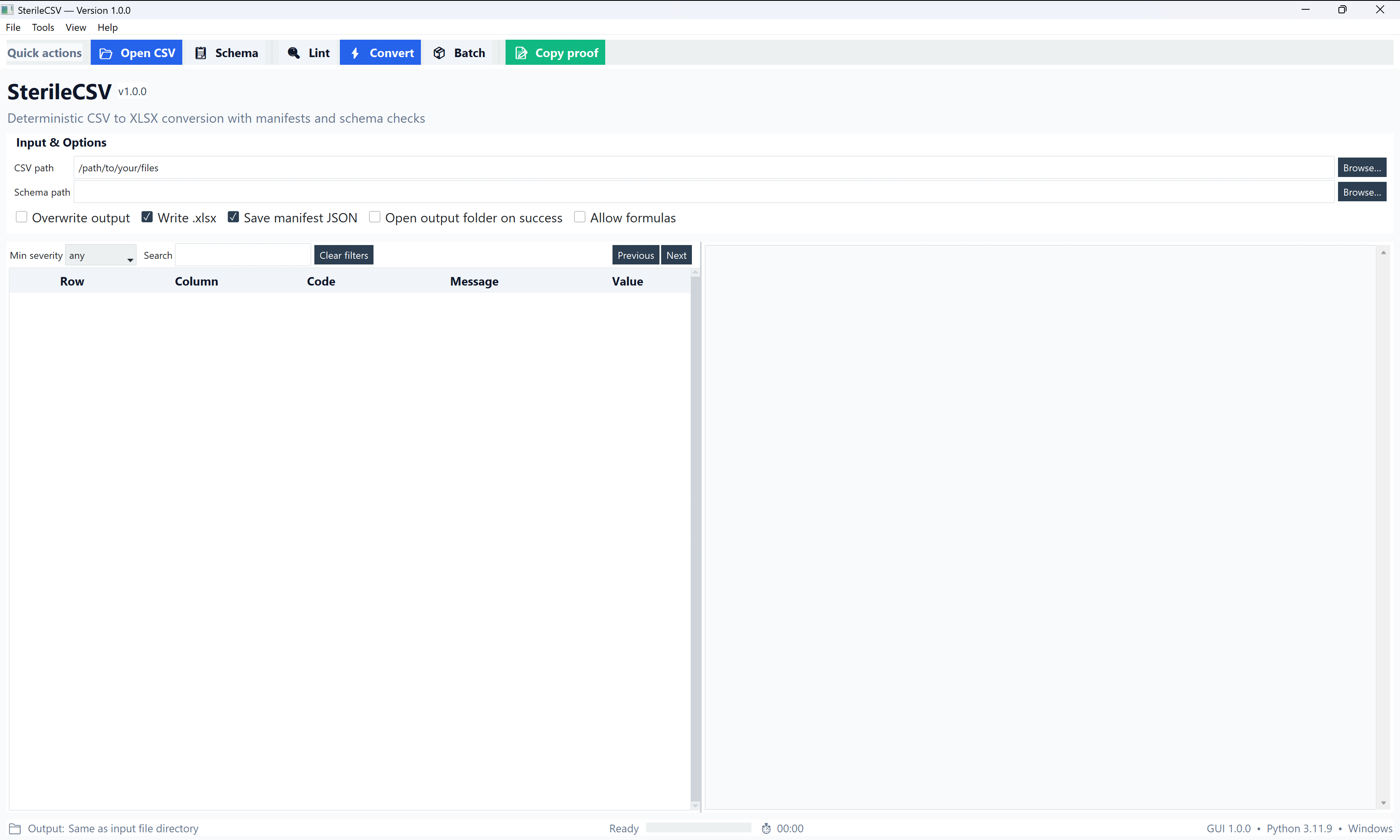Click the Clear filters button
This screenshot has height=840, width=1400.
[344, 255]
